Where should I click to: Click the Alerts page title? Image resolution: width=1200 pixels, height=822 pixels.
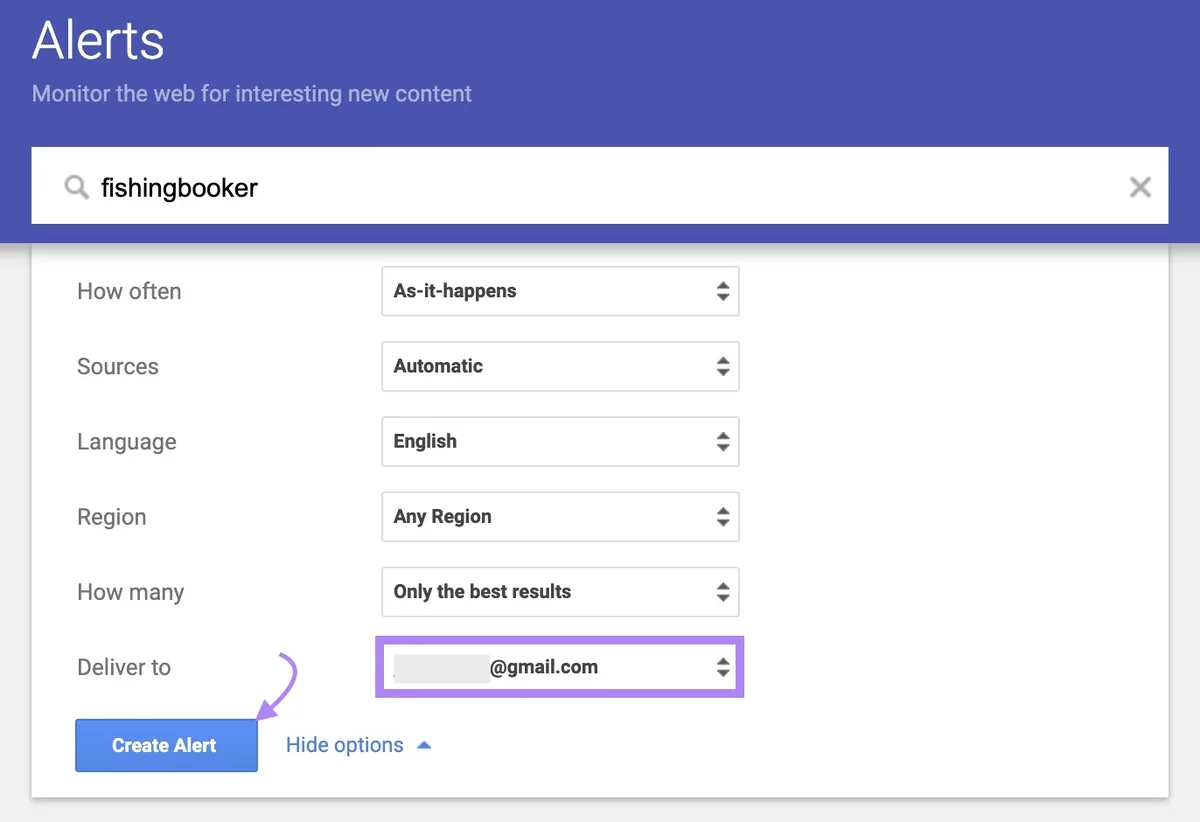coord(98,41)
